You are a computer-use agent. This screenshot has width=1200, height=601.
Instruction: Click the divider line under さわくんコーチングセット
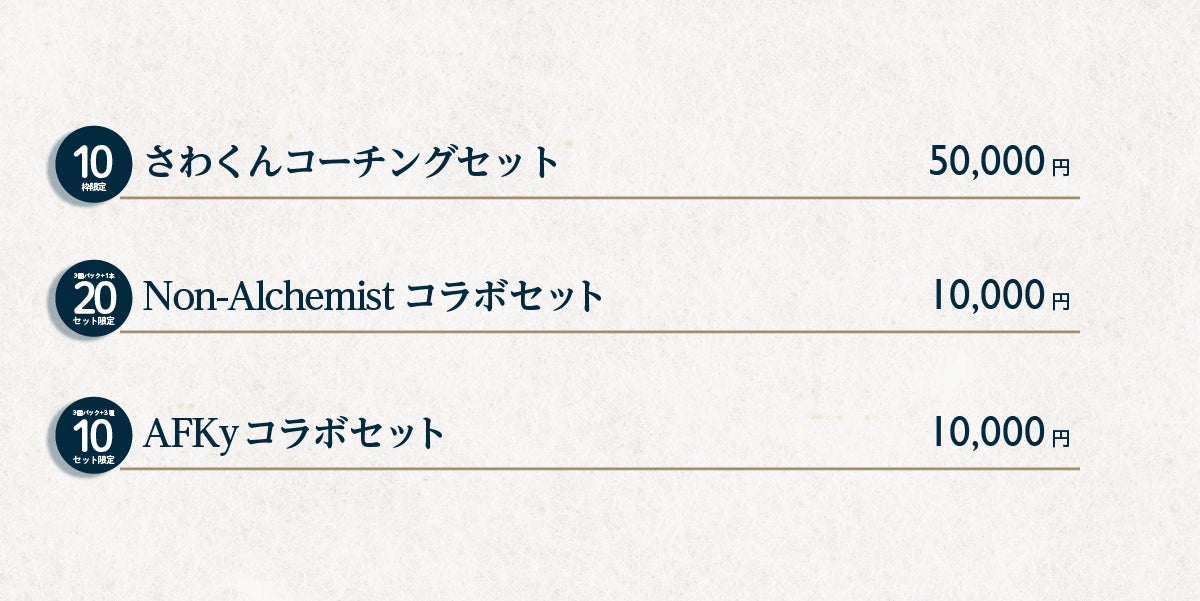click(600, 198)
